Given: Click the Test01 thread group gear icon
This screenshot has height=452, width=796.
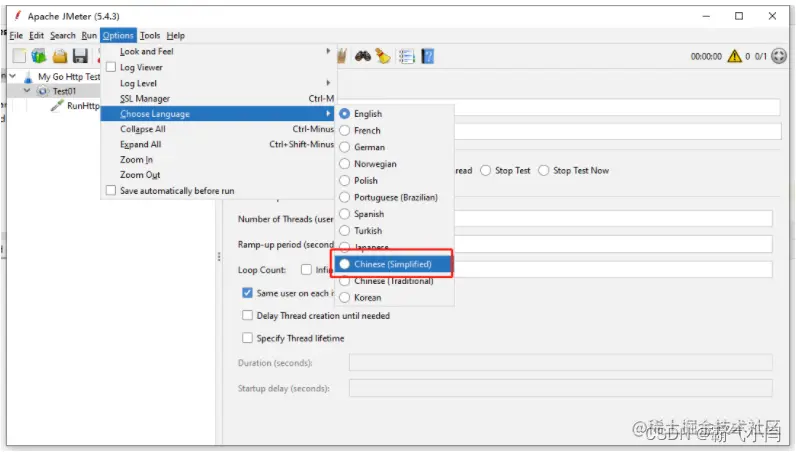Looking at the screenshot, I should point(43,91).
